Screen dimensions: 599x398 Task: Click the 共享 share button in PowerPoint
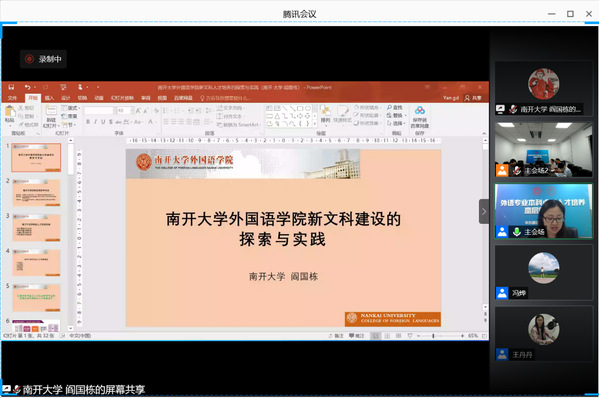click(473, 98)
